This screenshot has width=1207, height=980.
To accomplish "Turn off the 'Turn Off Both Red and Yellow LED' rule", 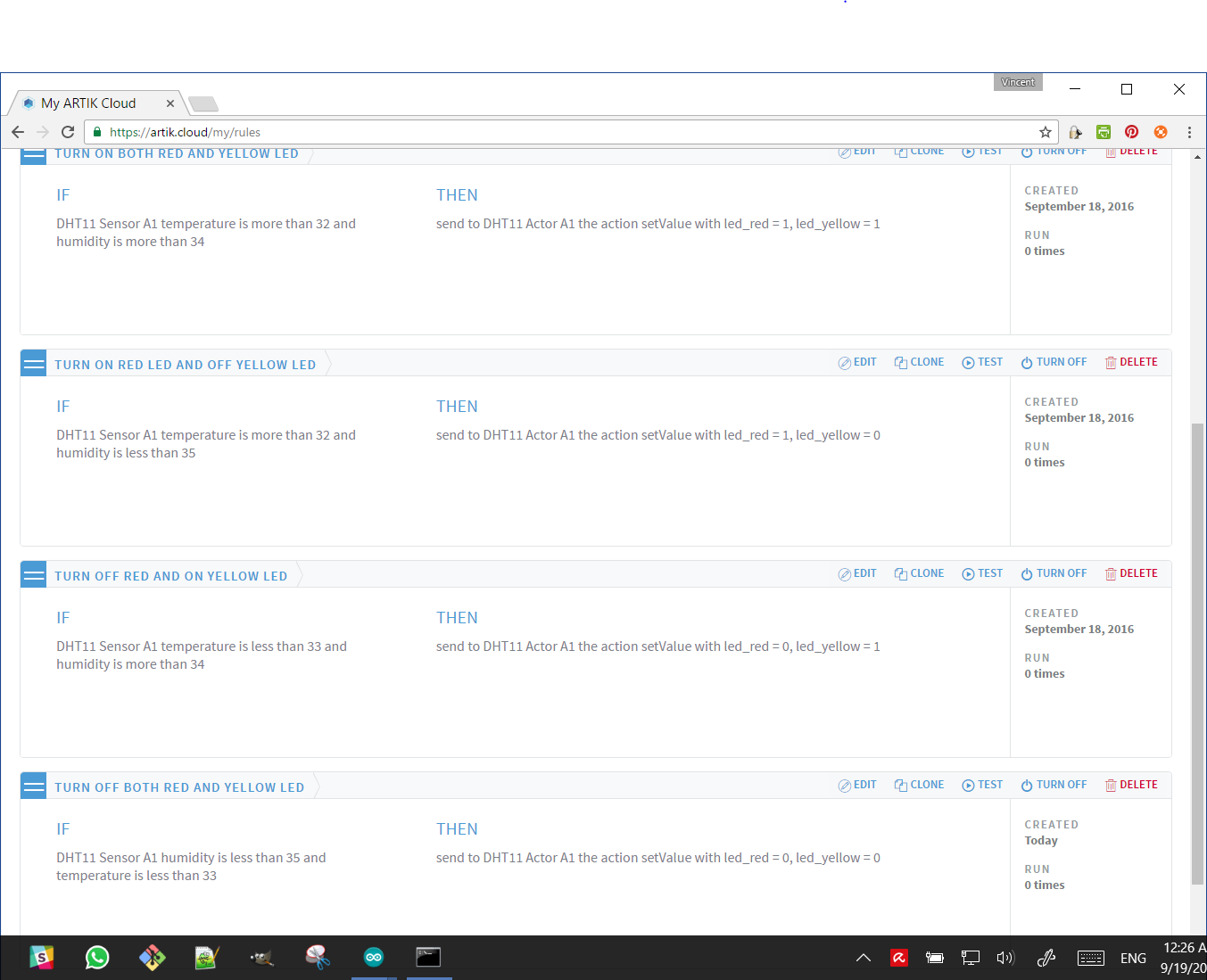I will (1054, 785).
